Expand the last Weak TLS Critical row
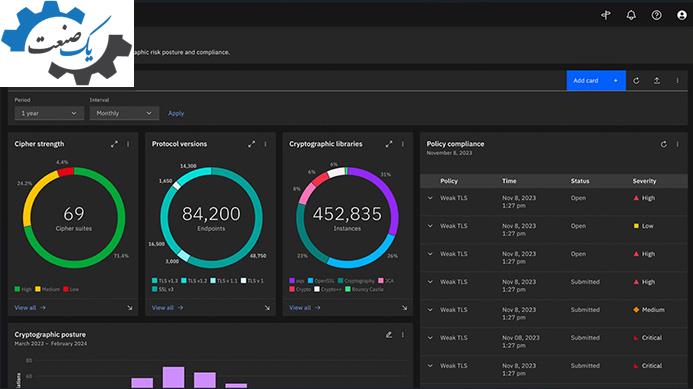The image size is (693, 389). pos(430,366)
